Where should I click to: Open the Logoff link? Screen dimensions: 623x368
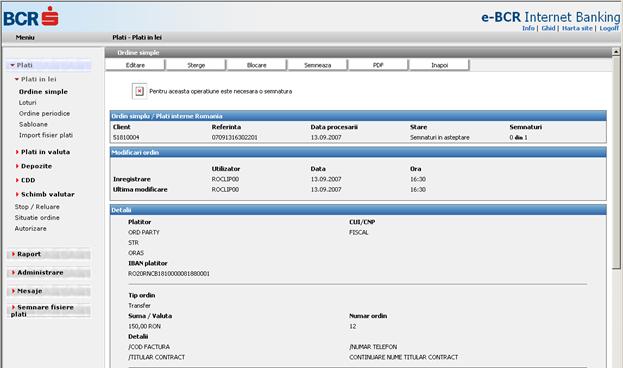(609, 28)
